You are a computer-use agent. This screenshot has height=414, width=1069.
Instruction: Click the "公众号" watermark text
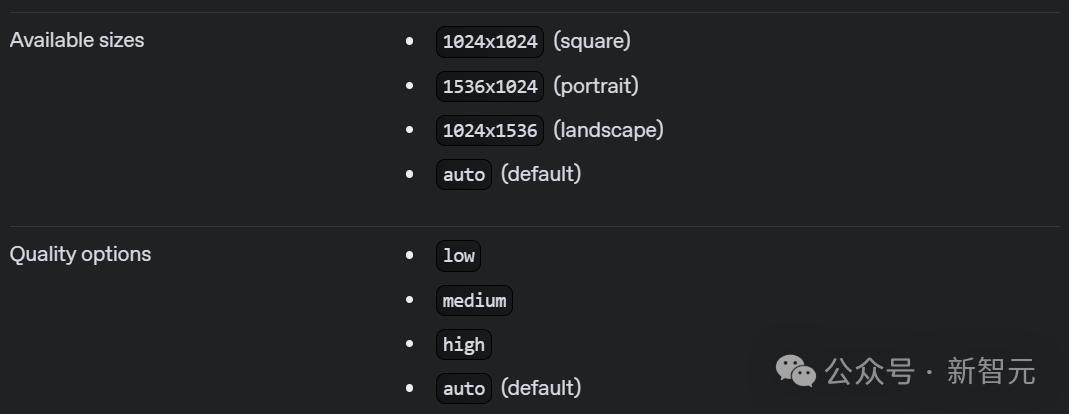[869, 372]
